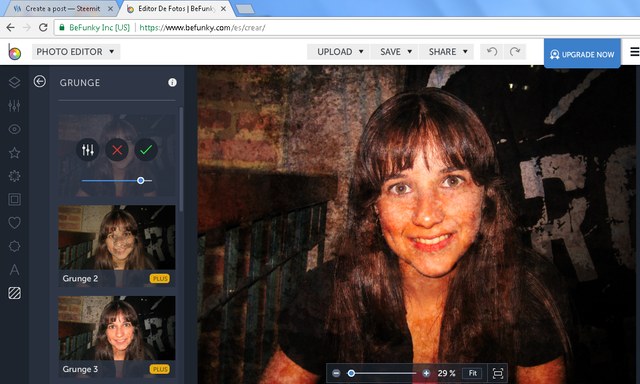Screen dimensions: 640x384
Task: Open the Artsy effects panel
Action: click(x=14, y=176)
